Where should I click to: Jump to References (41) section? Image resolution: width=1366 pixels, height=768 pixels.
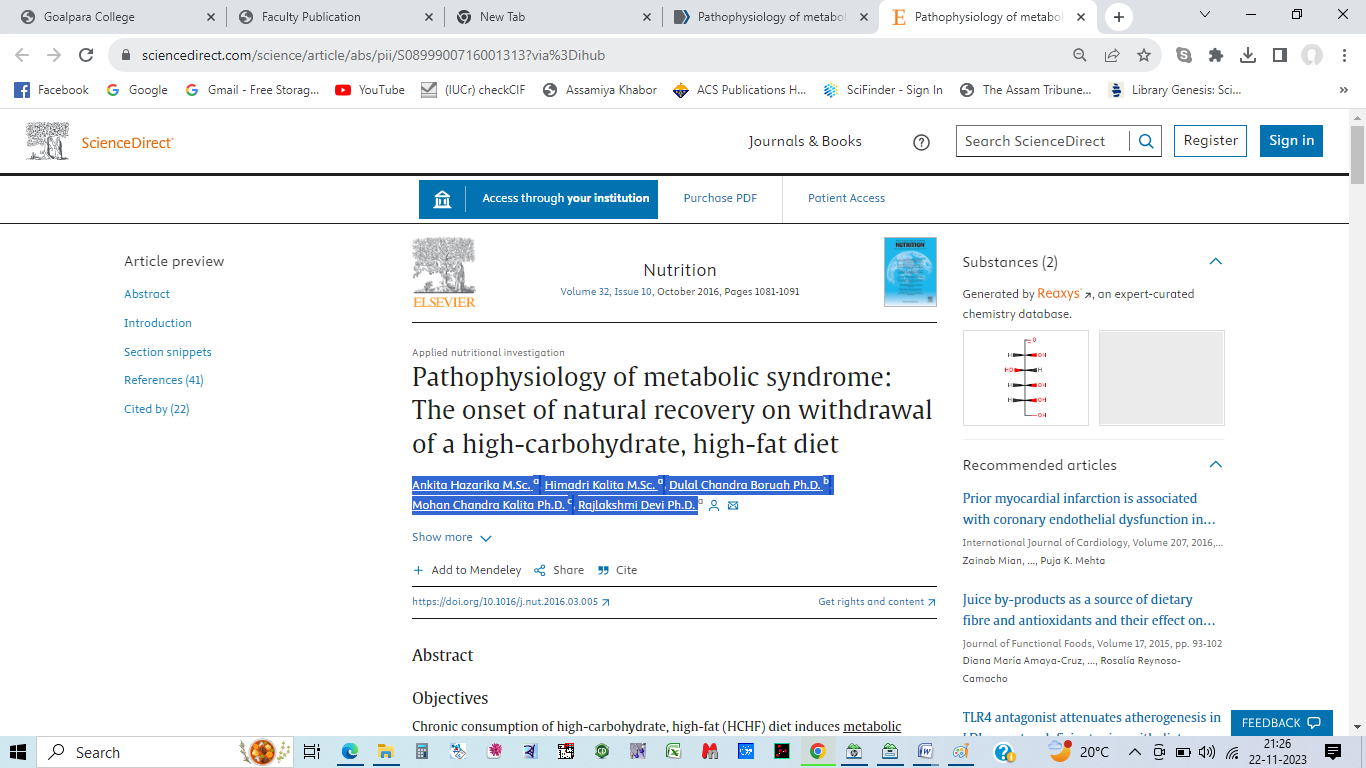[x=164, y=380]
